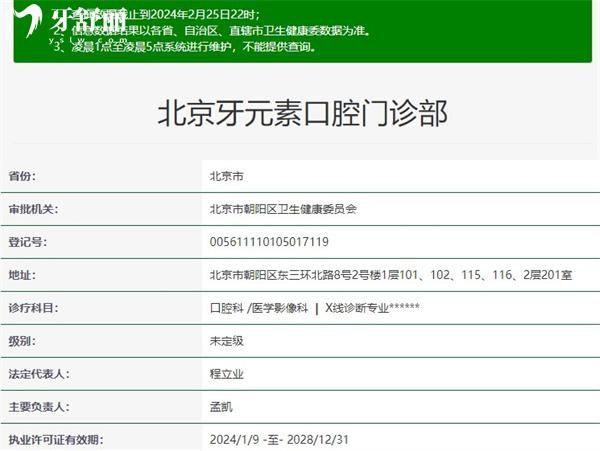This screenshot has width=600, height=451.
Task: Select approval authority 北京市朝阳区卫生健康委员会
Action: click(283, 209)
